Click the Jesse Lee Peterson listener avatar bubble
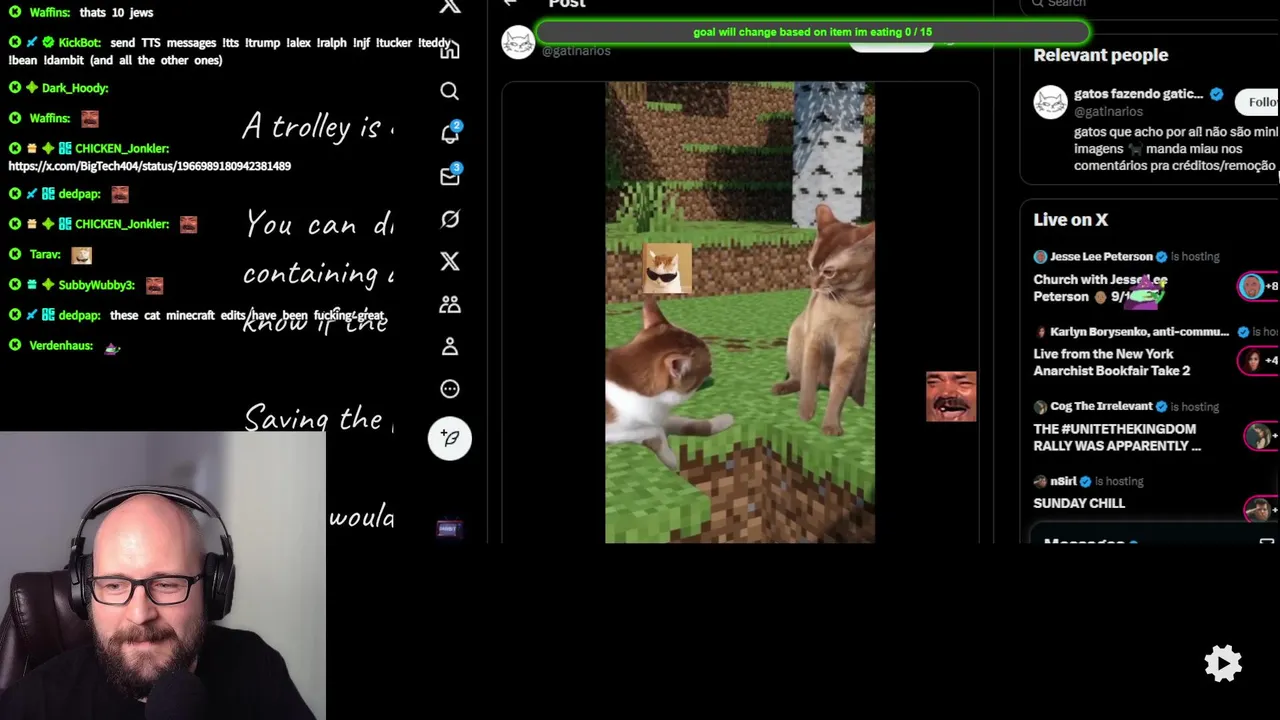The width and height of the screenshot is (1280, 720). tap(1252, 286)
